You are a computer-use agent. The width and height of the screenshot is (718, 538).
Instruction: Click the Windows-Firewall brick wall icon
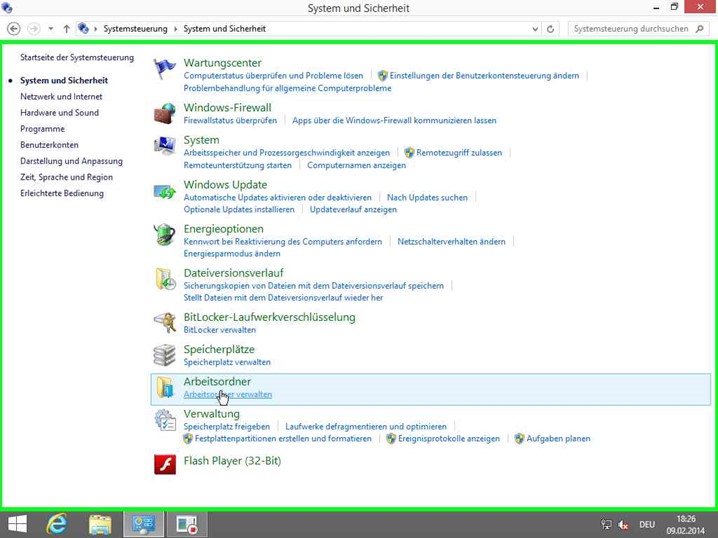[x=164, y=114]
